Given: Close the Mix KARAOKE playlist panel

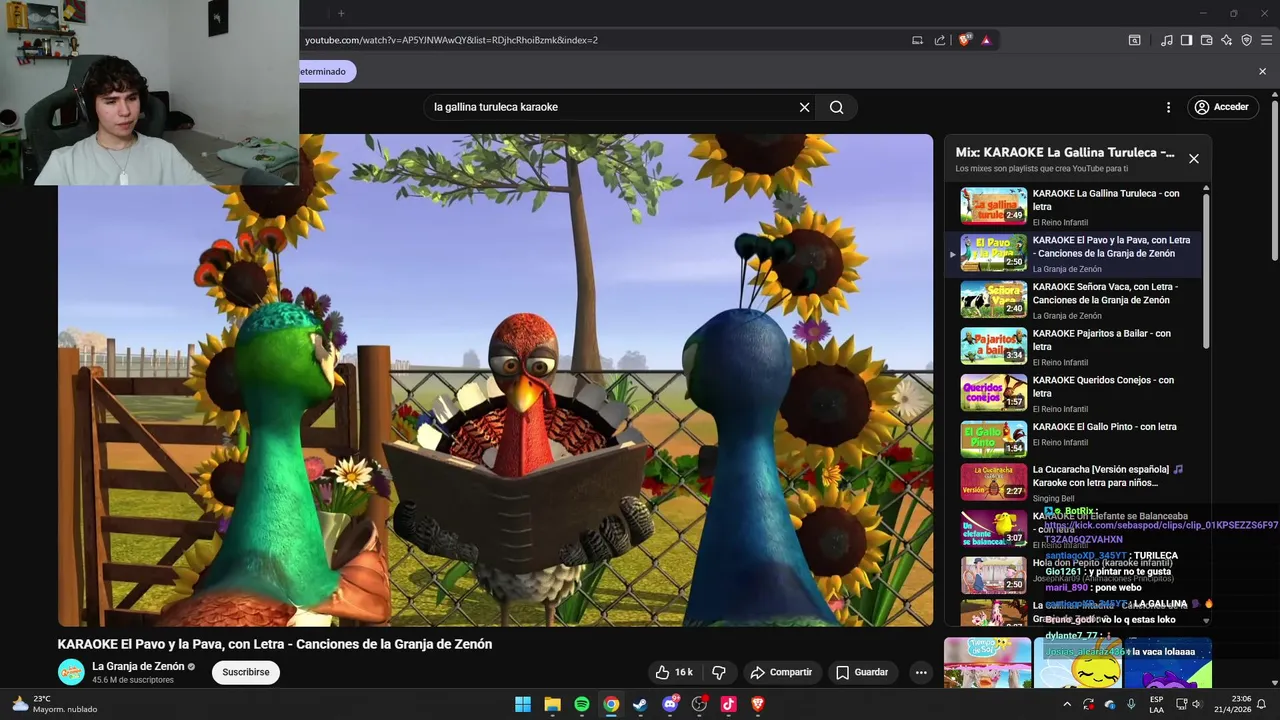Looking at the screenshot, I should pyautogui.click(x=1193, y=159).
